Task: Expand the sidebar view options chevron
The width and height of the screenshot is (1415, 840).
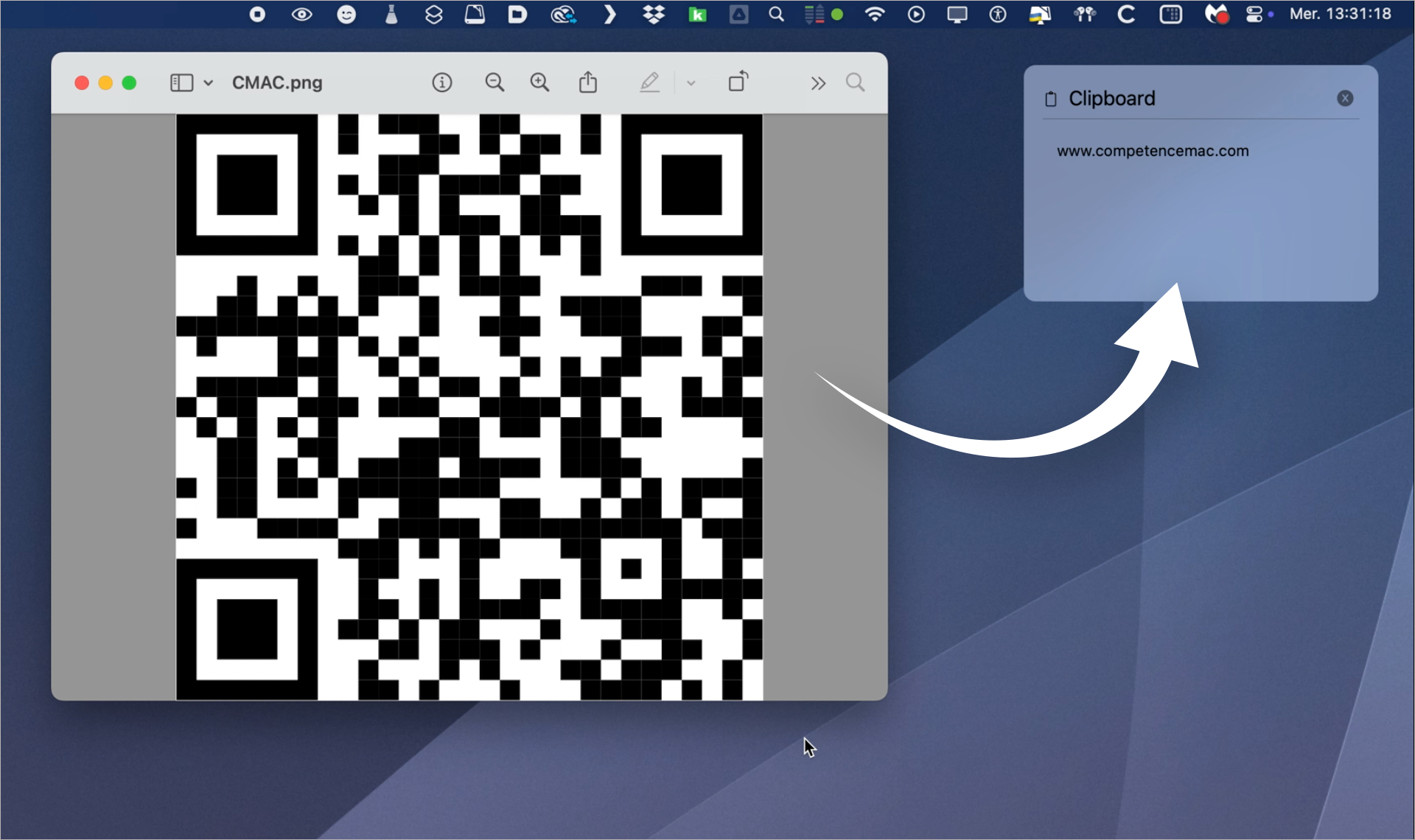Action: (x=209, y=83)
